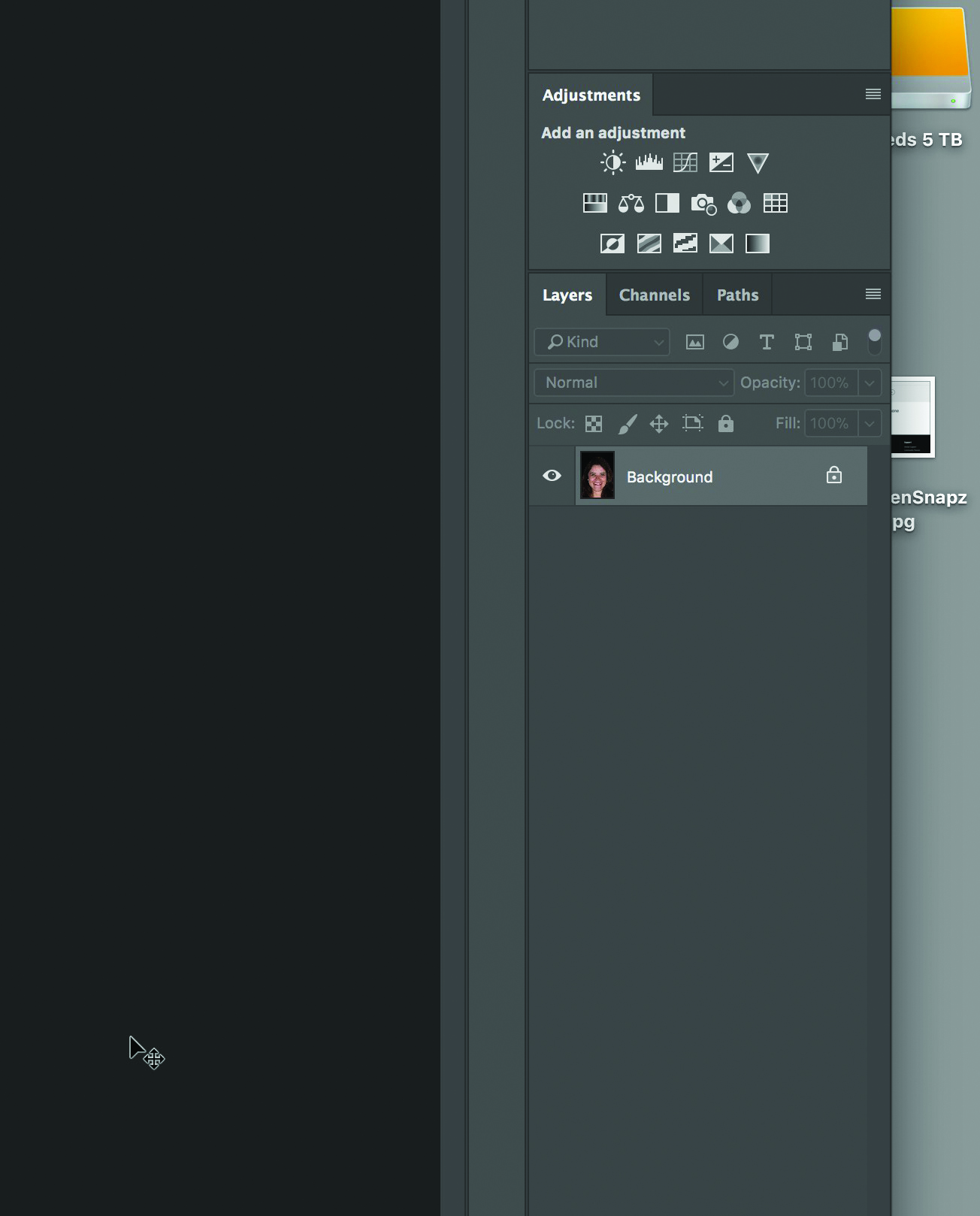Screen dimensions: 980x1216
Task: Open the Kind filter type dropdown
Action: [x=602, y=342]
